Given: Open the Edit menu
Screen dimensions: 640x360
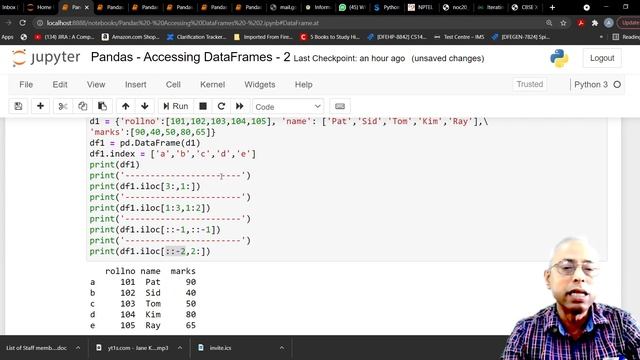Looking at the screenshot, I should pos(60,84).
